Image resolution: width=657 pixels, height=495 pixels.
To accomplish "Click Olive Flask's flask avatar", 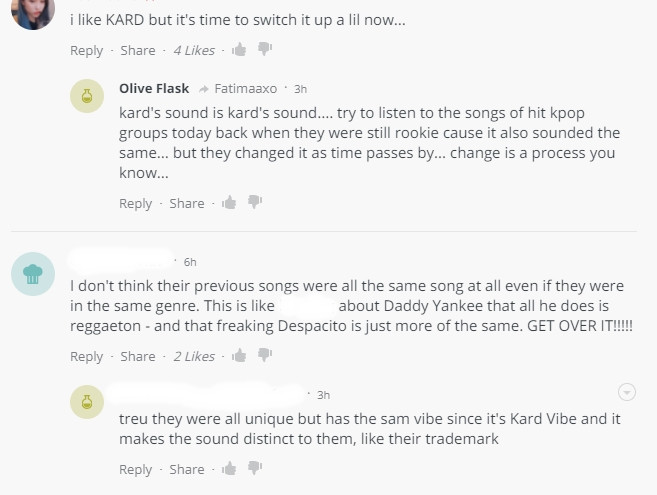I will click(87, 97).
